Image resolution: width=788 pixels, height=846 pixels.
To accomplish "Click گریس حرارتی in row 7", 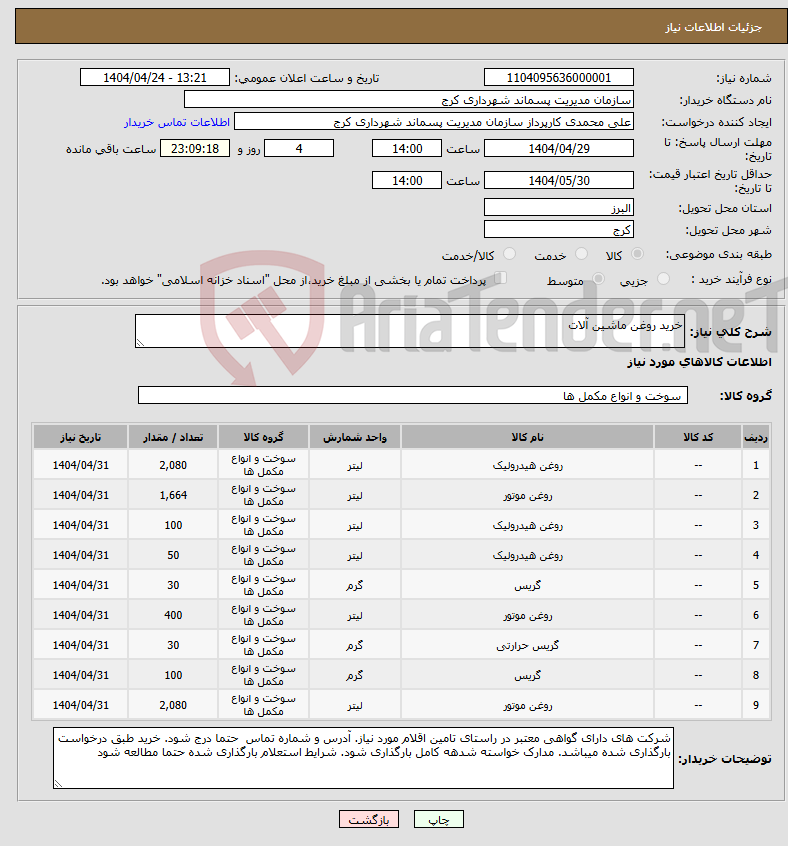I will [x=527, y=645].
